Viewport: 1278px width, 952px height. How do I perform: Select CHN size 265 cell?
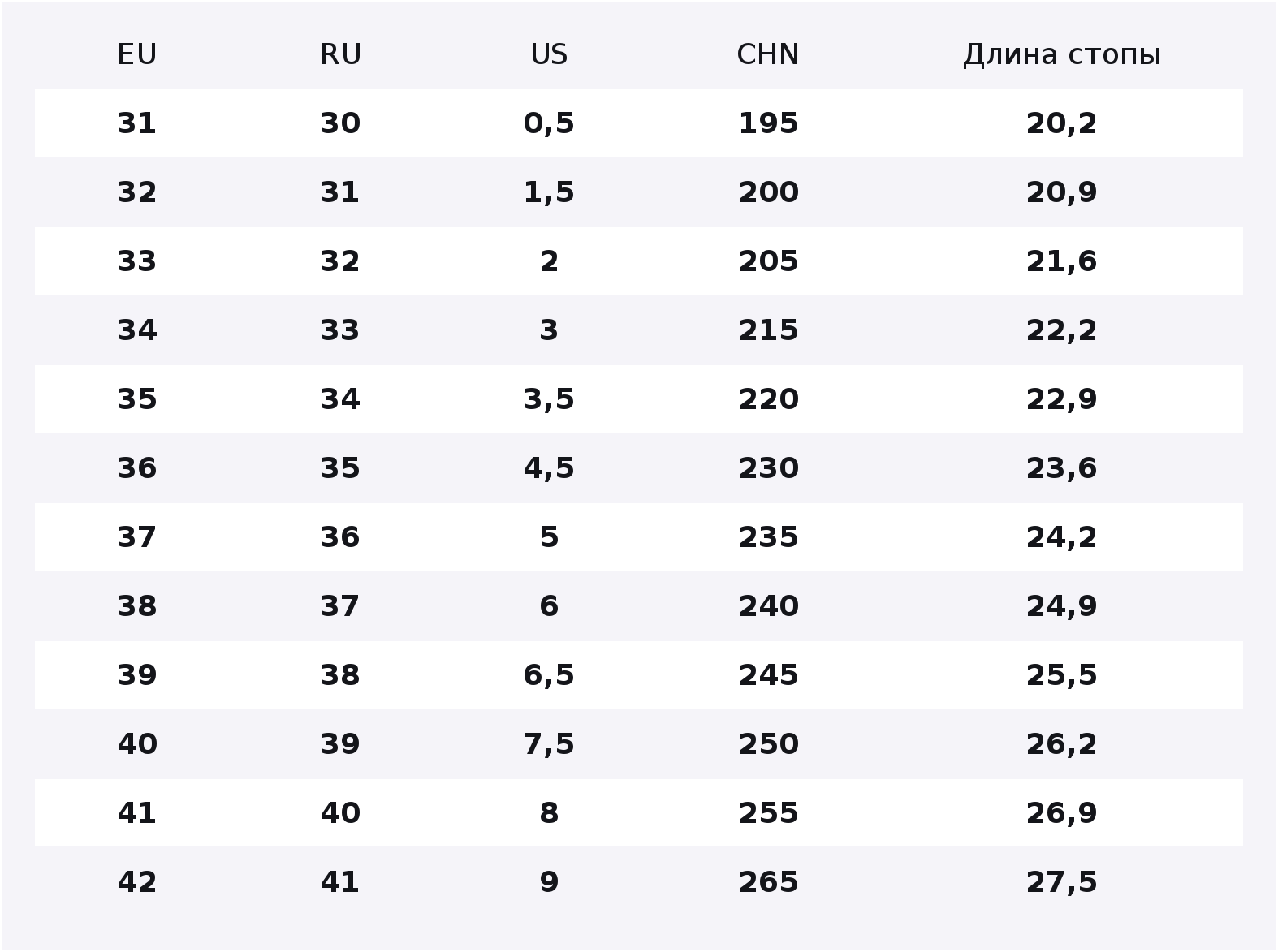[x=768, y=882]
